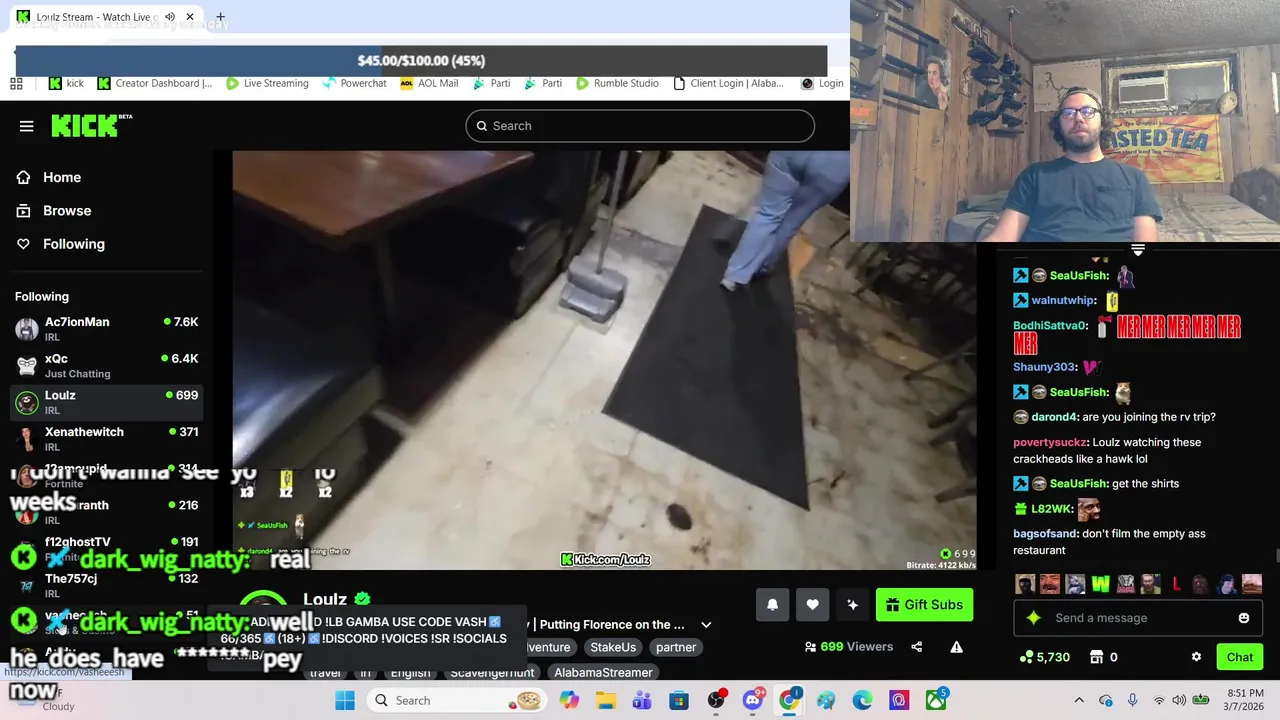The height and width of the screenshot is (720, 1280).
Task: Click username walnutwhip in chat
Action: pyautogui.click(x=1063, y=300)
